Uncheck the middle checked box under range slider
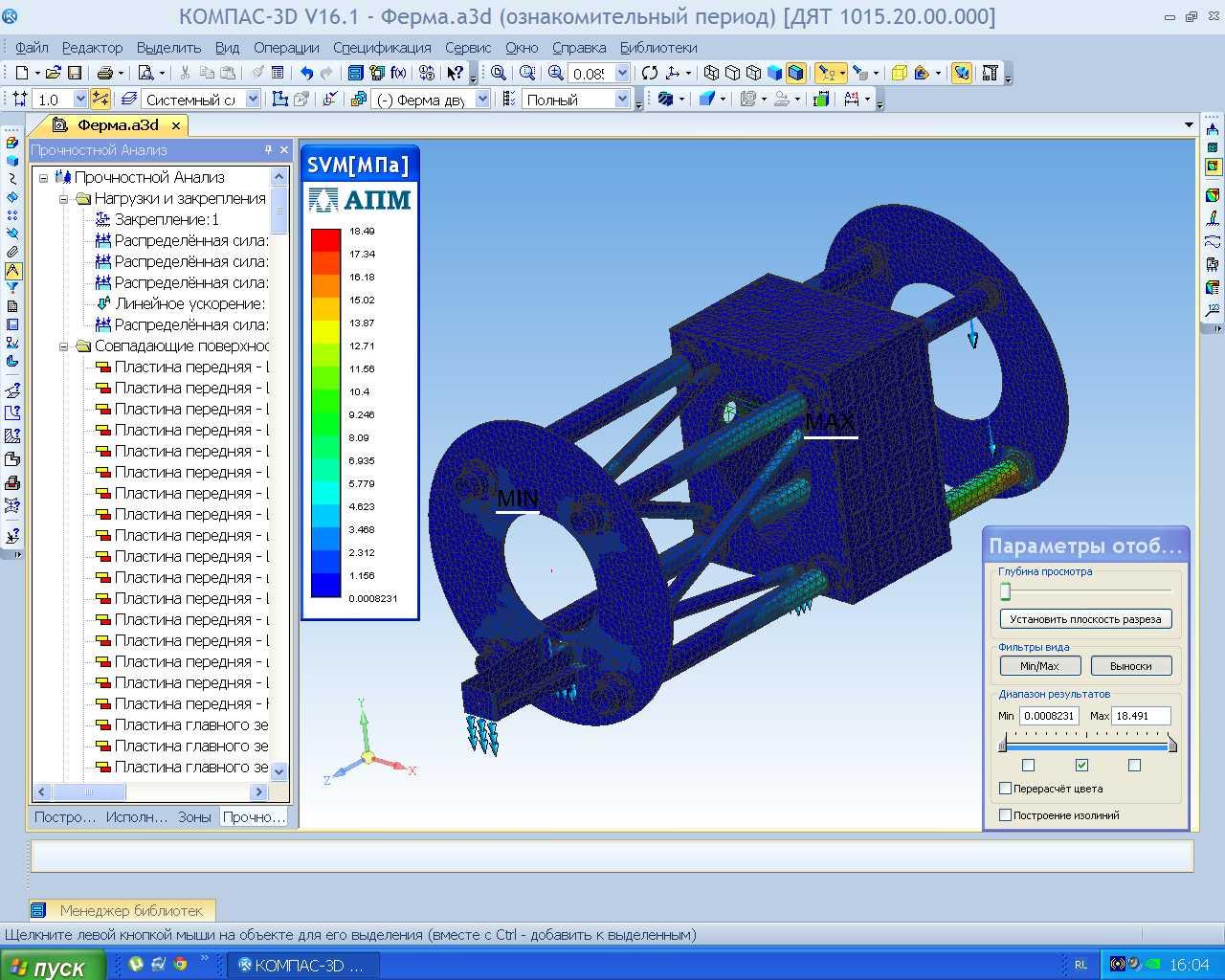The image size is (1225, 980). pyautogui.click(x=1081, y=765)
